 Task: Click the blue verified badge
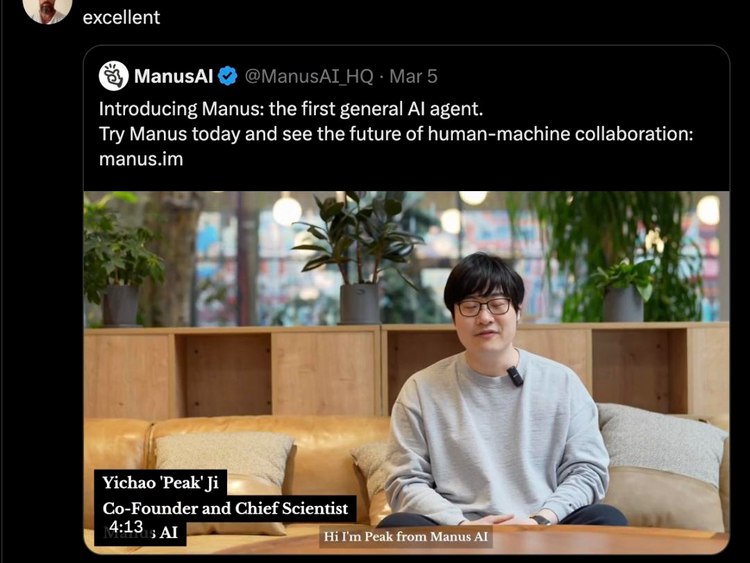coord(228,76)
